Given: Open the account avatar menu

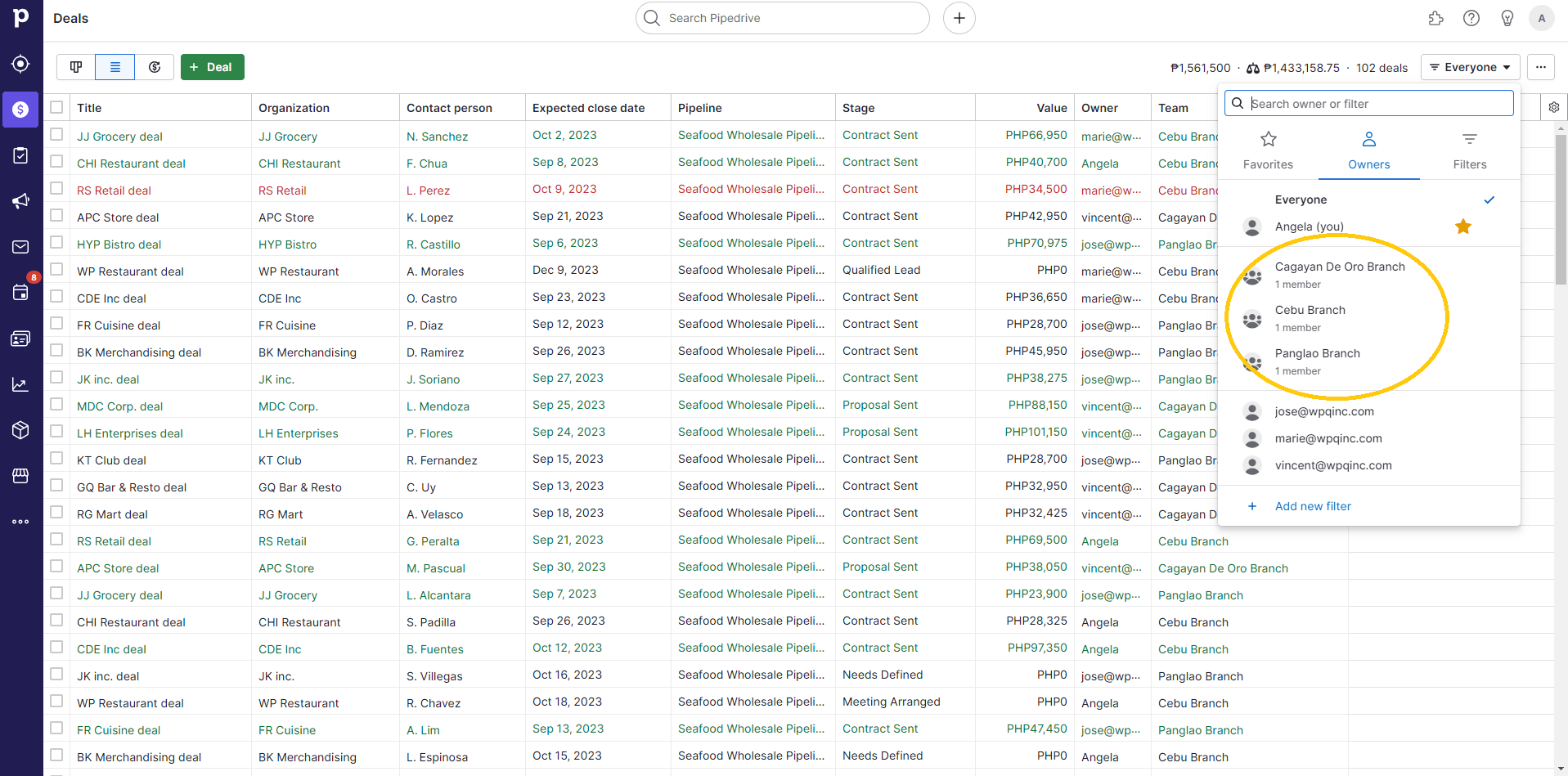Looking at the screenshot, I should point(1542,18).
